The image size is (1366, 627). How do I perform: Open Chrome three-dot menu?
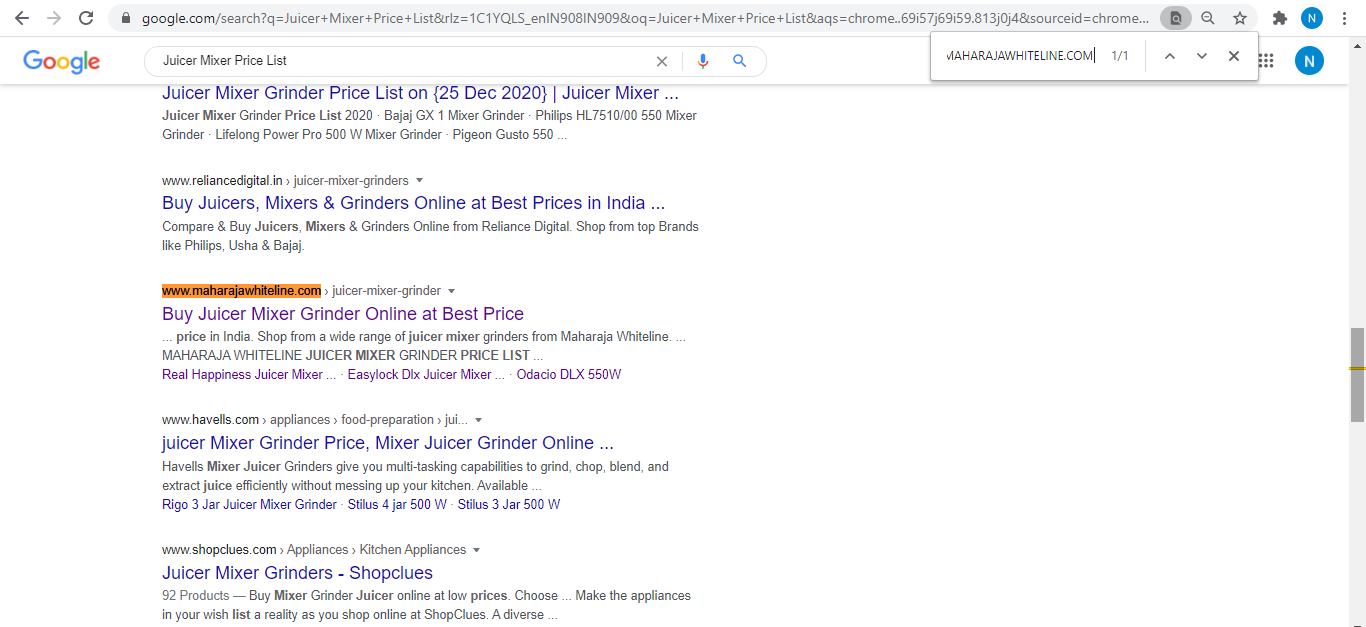pos(1345,18)
